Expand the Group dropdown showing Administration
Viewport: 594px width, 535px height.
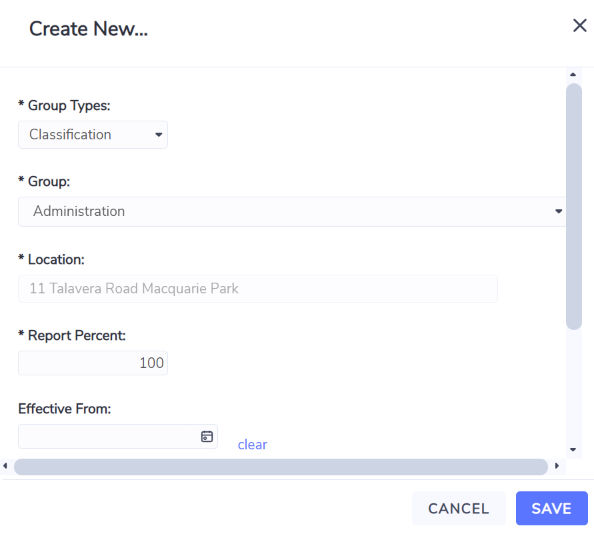point(292,211)
